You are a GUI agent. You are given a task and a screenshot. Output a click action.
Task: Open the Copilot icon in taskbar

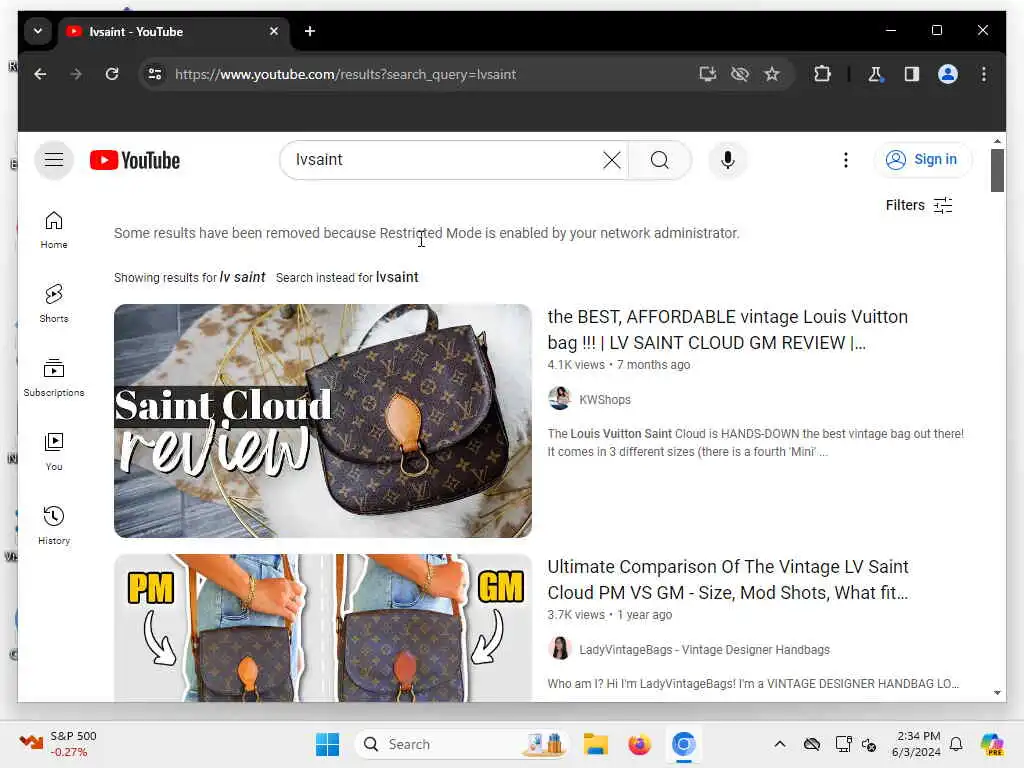(x=992, y=744)
